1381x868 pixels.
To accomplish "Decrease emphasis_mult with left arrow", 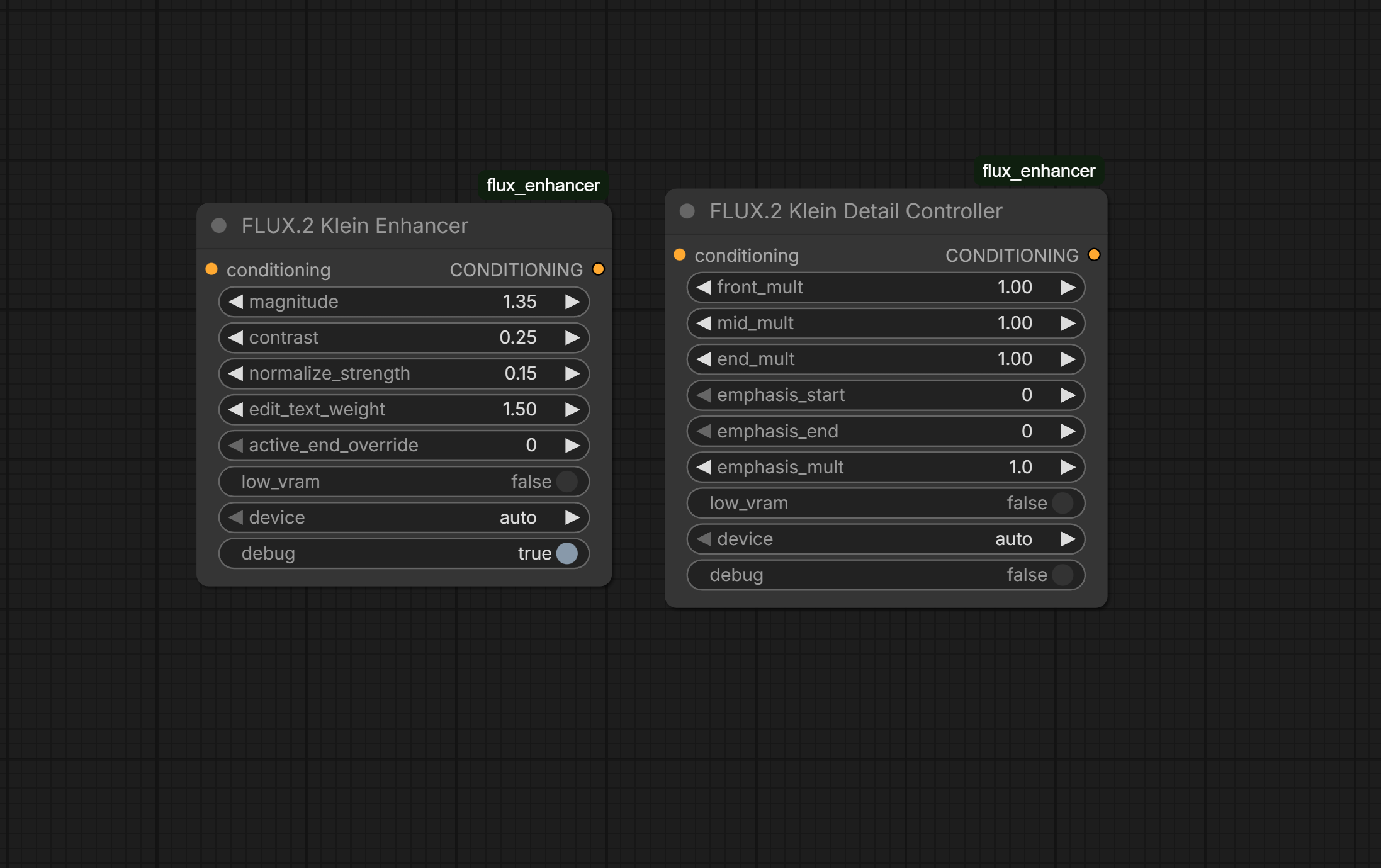I will pos(704,467).
